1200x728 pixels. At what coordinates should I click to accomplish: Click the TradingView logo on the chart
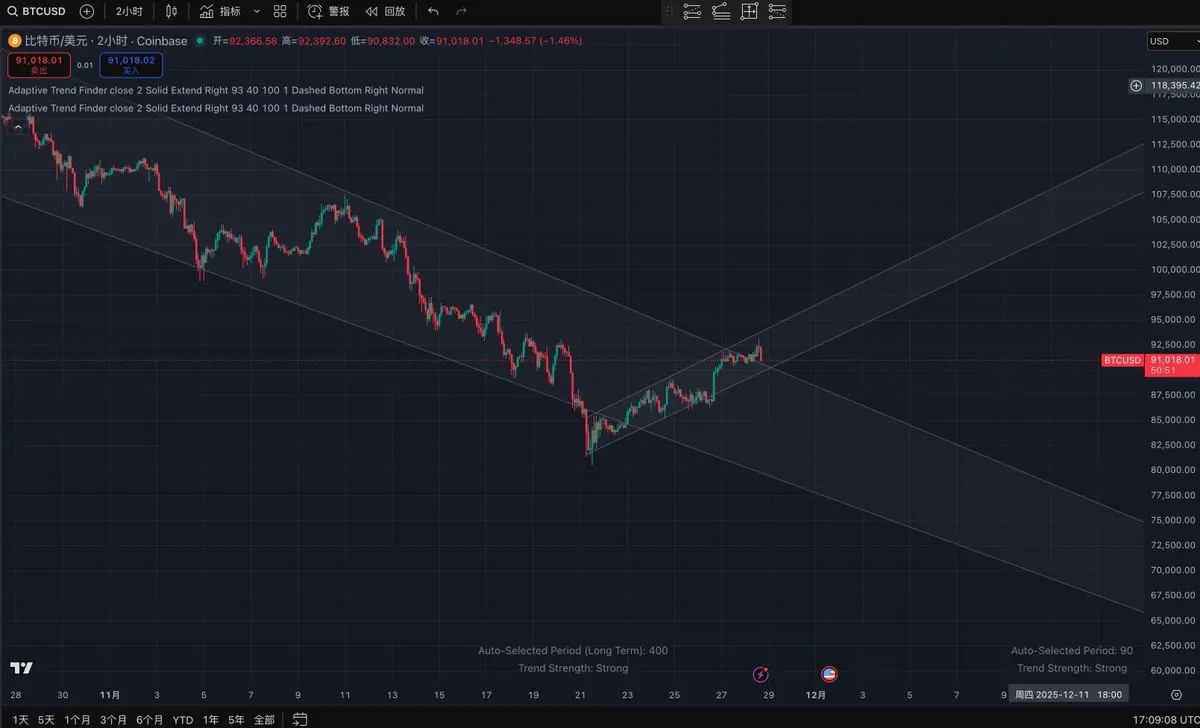click(x=22, y=668)
